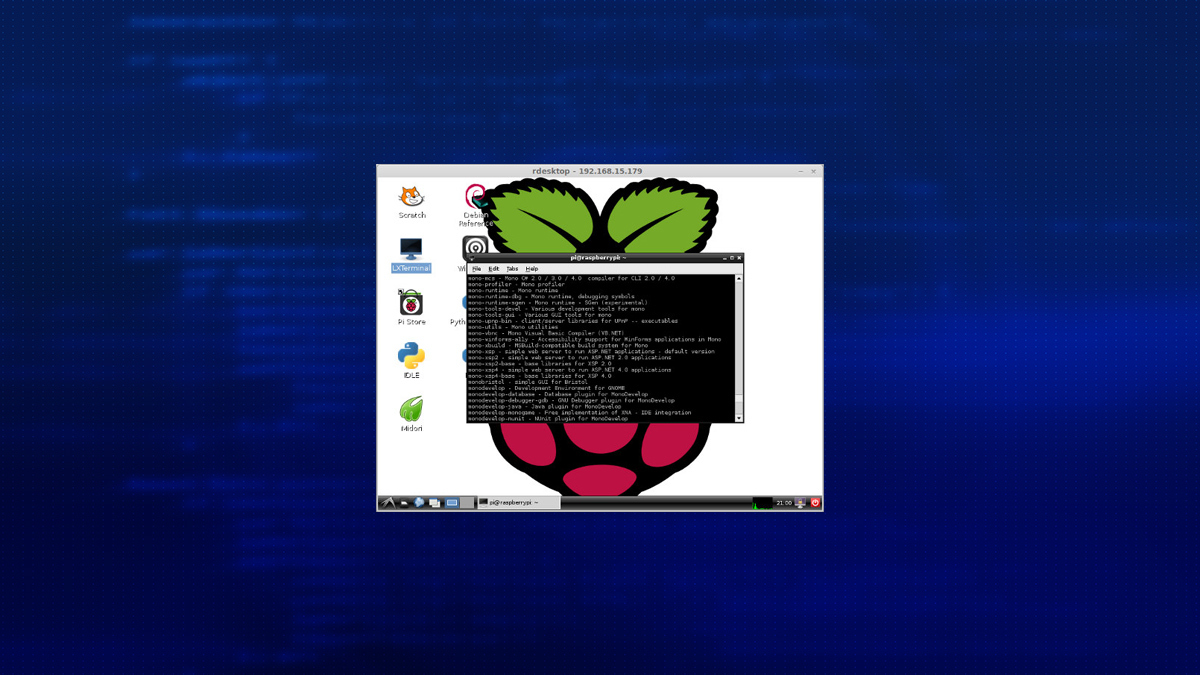
Task: Launch the Pi Store desktop icon
Action: tap(411, 307)
